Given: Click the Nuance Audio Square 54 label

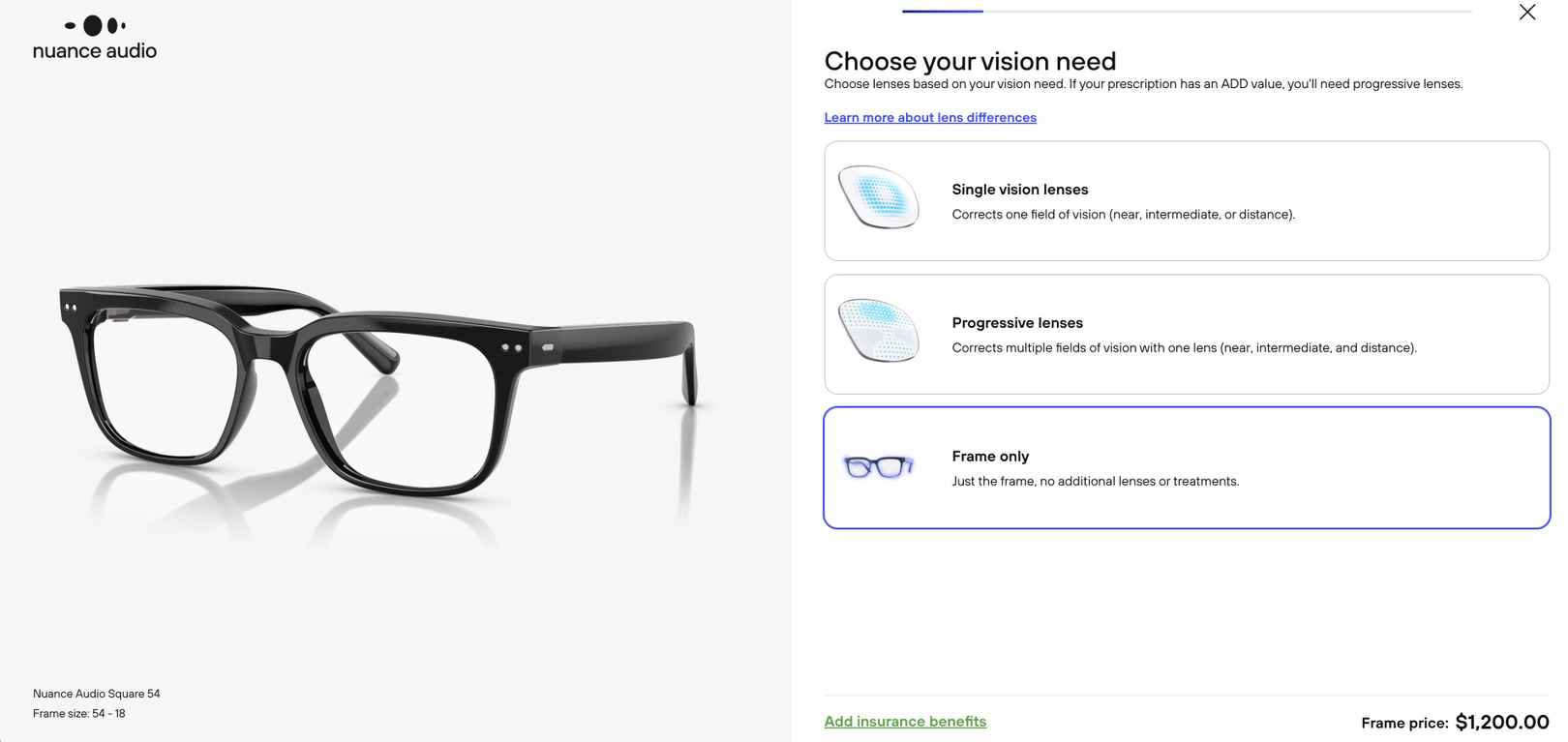Looking at the screenshot, I should 96,693.
